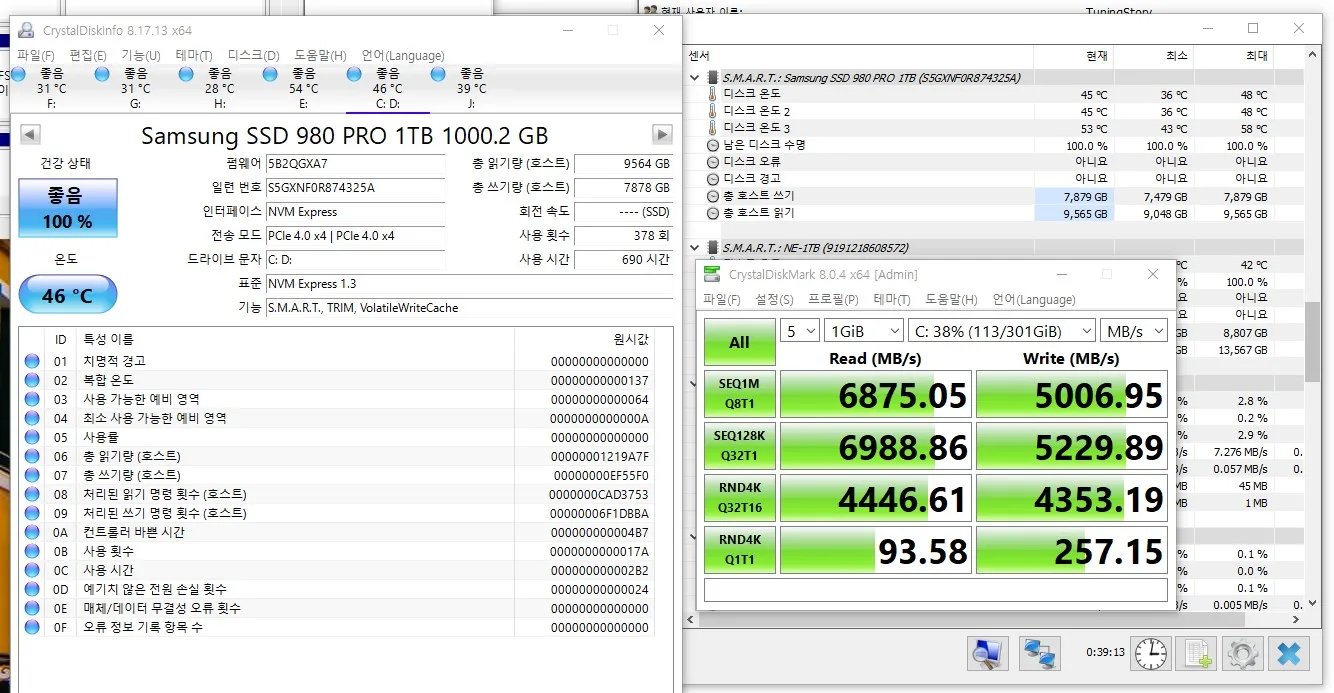Select drive G: status icon in CrystalDiskInfo
Image resolution: width=1334 pixels, height=693 pixels.
[x=102, y=74]
